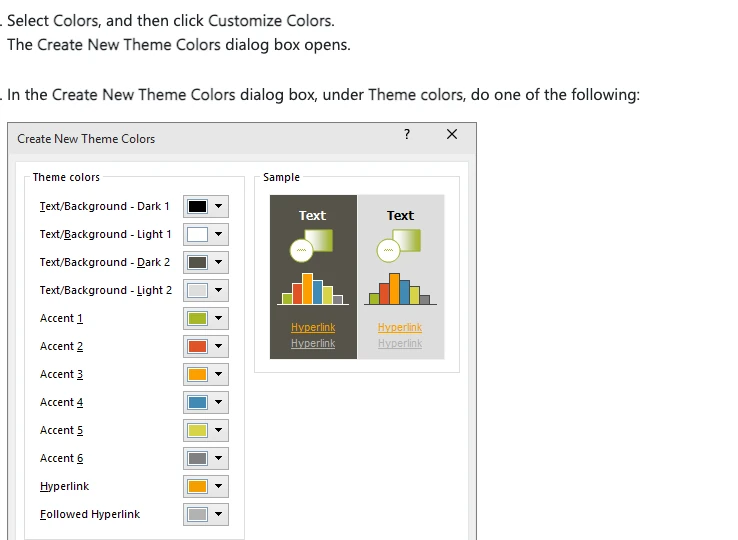
Task: Click the 'Theme colors' group heading
Action: click(66, 177)
